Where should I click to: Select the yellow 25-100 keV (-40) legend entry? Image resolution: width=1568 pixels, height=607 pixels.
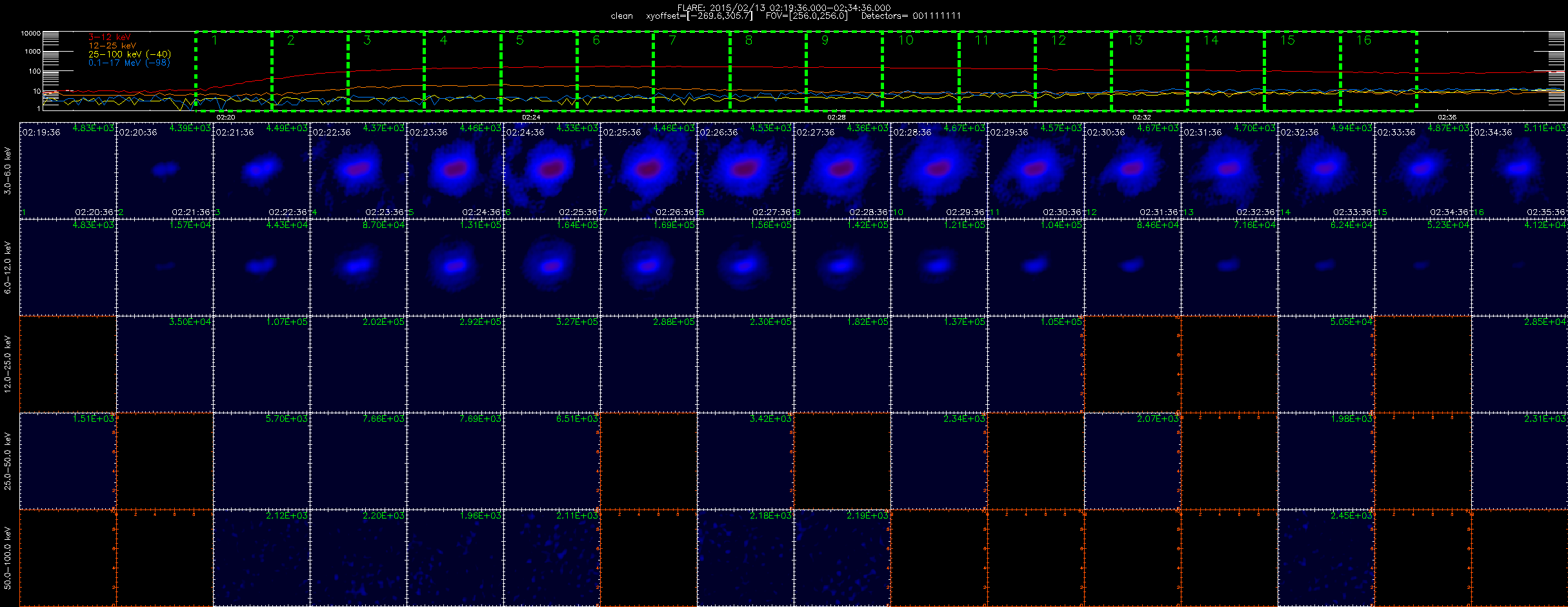[x=129, y=54]
